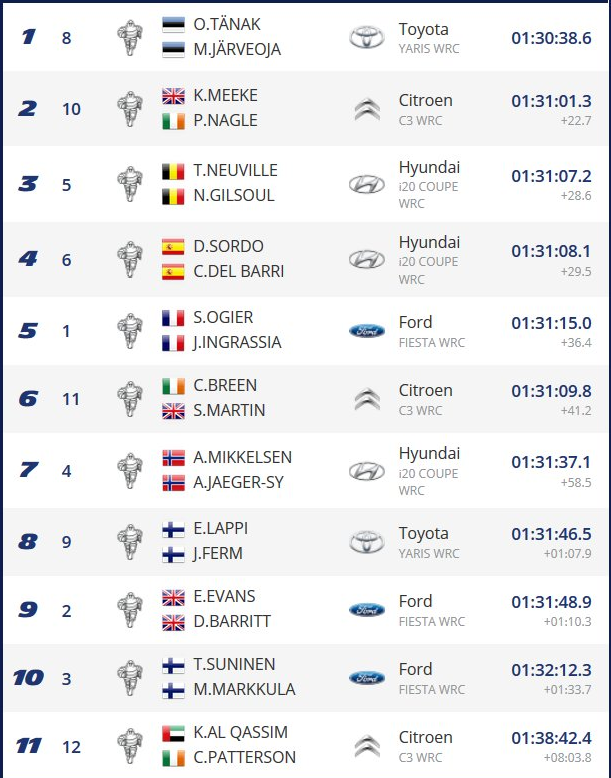The height and width of the screenshot is (778, 611).
Task: Click the Ford logo in T.SUNINEN's row
Action: coord(366,678)
